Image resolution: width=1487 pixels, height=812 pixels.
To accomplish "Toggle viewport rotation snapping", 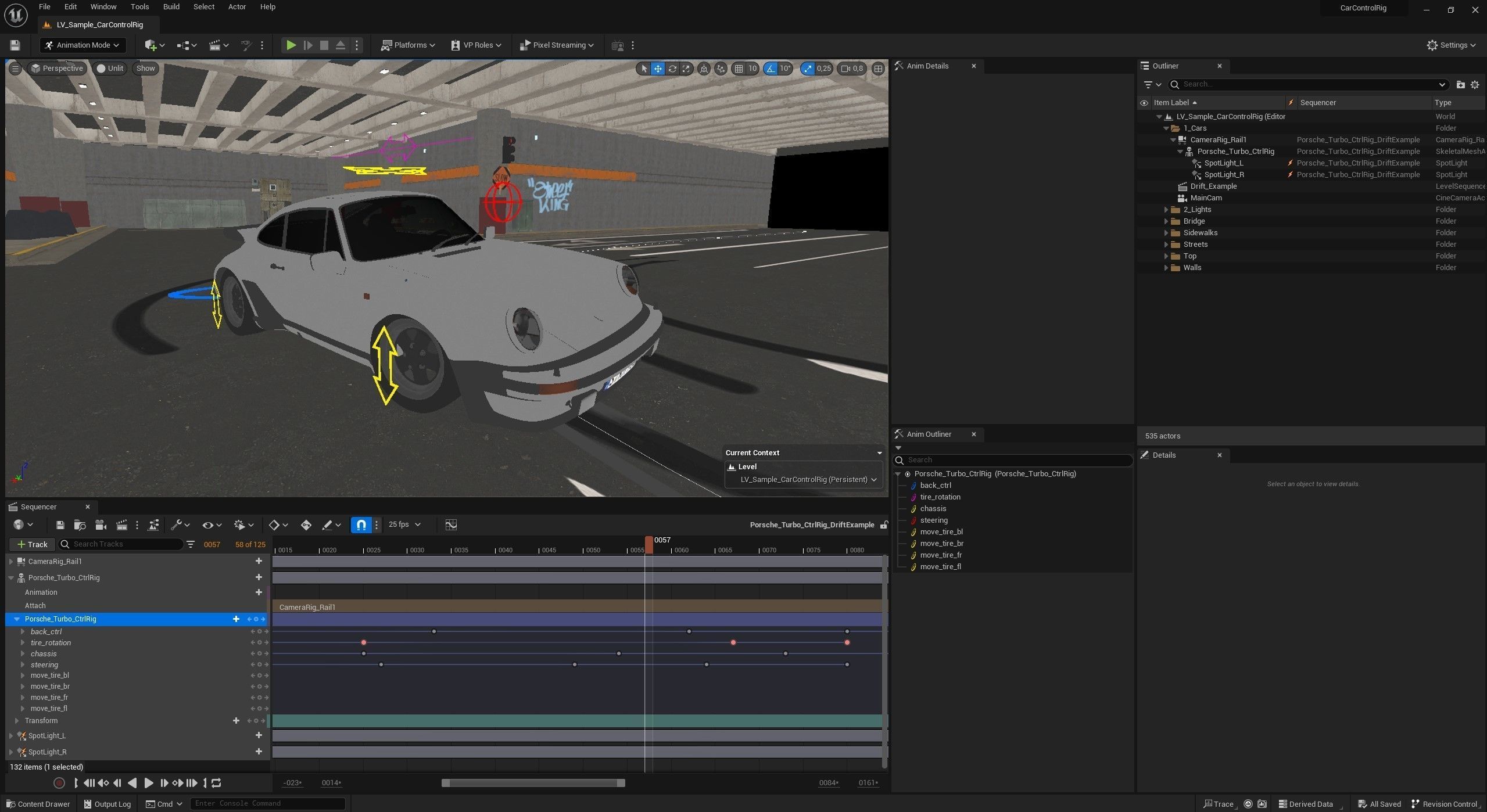I will pos(771,69).
